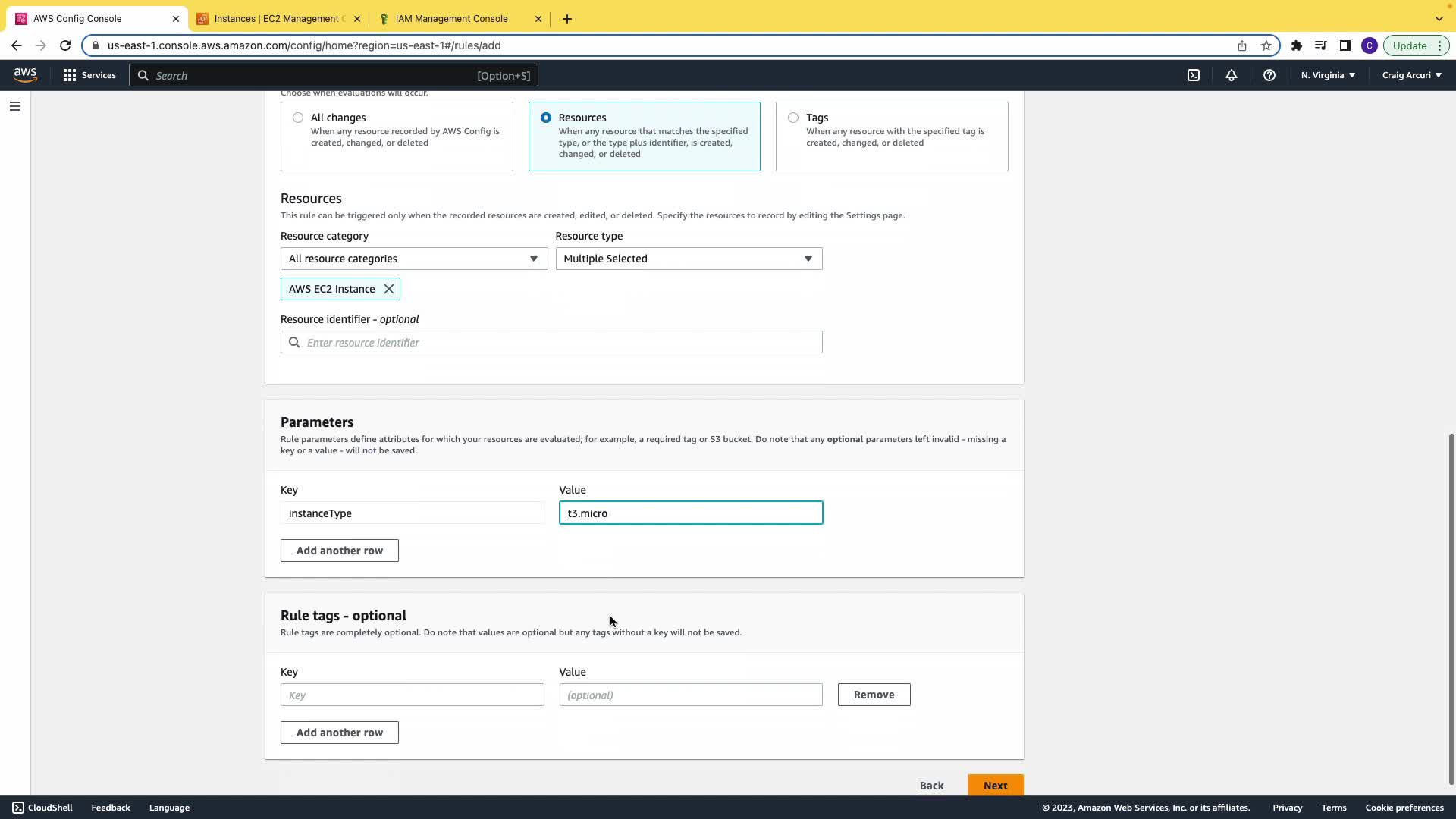Image resolution: width=1456 pixels, height=819 pixels.
Task: Remove the AWS EC2 Instance tag chip
Action: 389,289
